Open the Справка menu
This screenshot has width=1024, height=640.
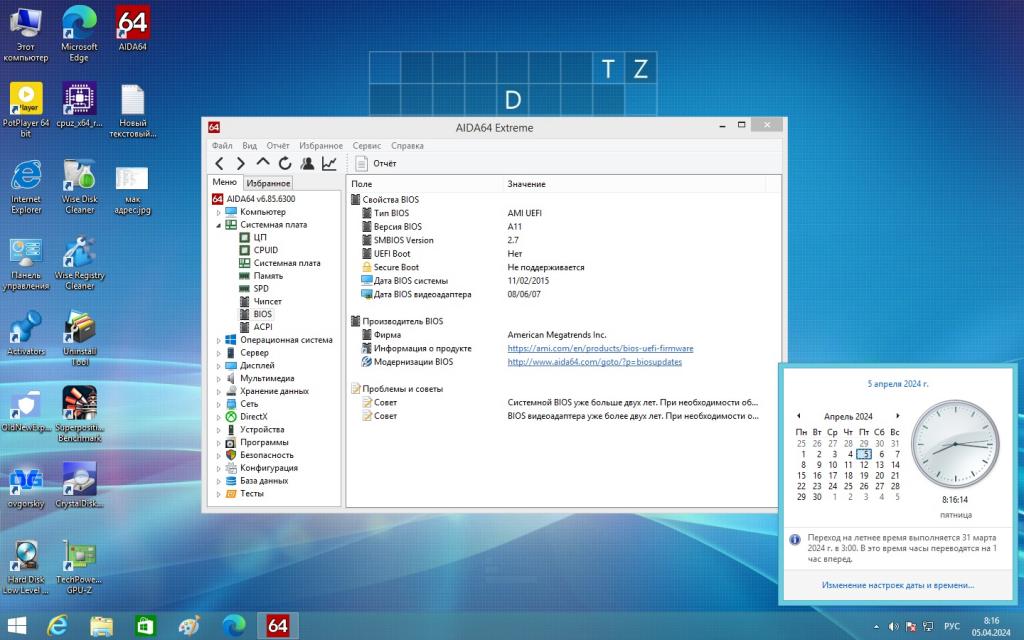[x=408, y=146]
